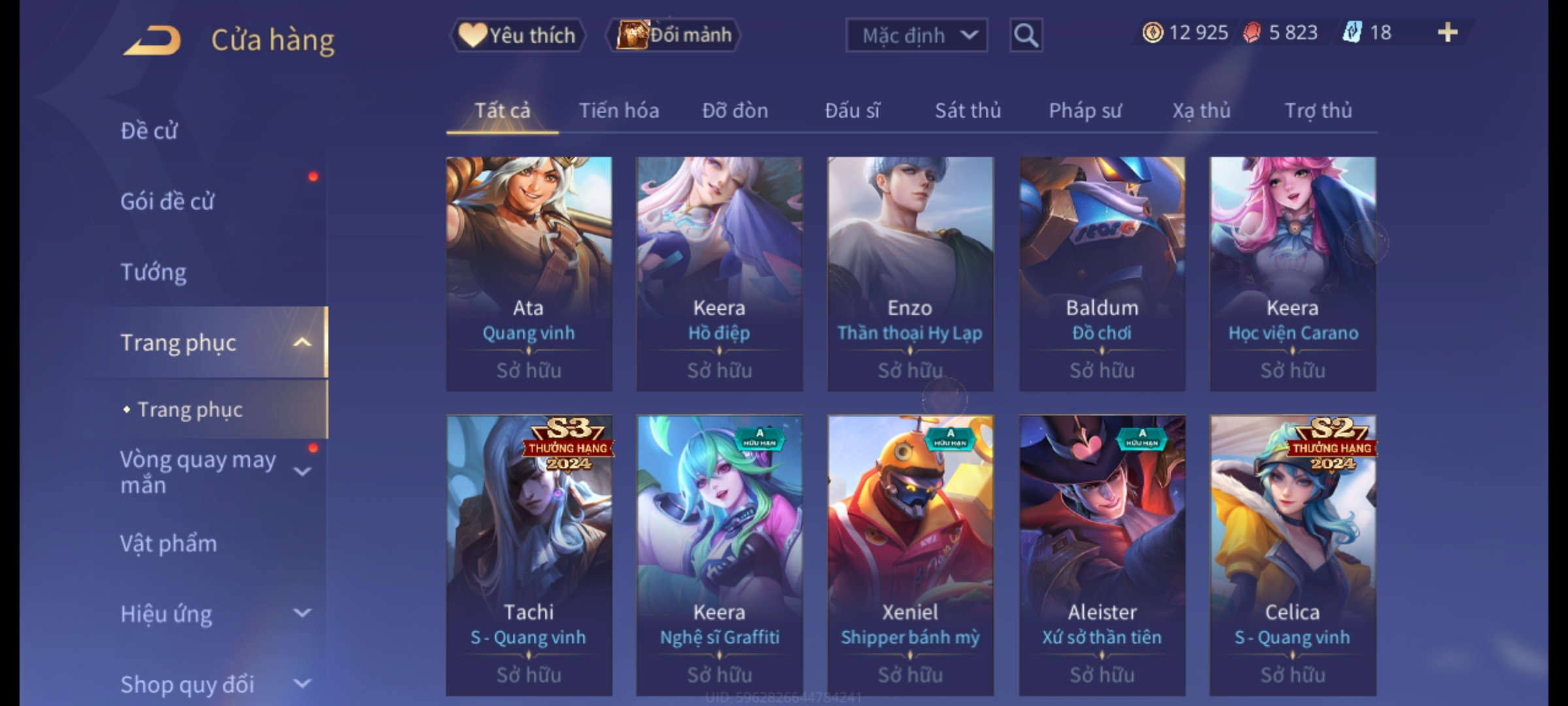This screenshot has width=1568, height=706.
Task: Open Gói đề cử in sidebar
Action: click(167, 201)
